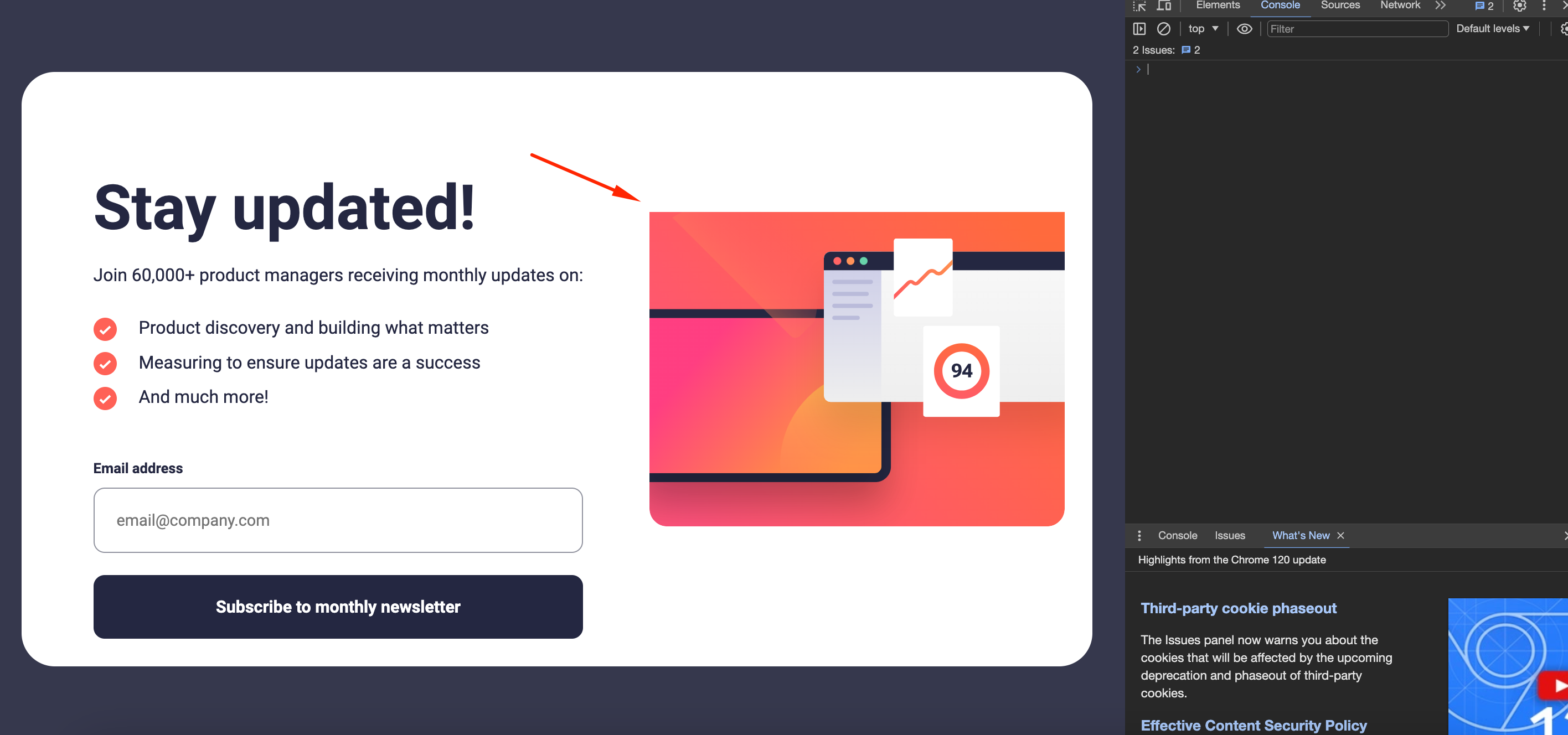Open the Network tab in DevTools

[1400, 8]
